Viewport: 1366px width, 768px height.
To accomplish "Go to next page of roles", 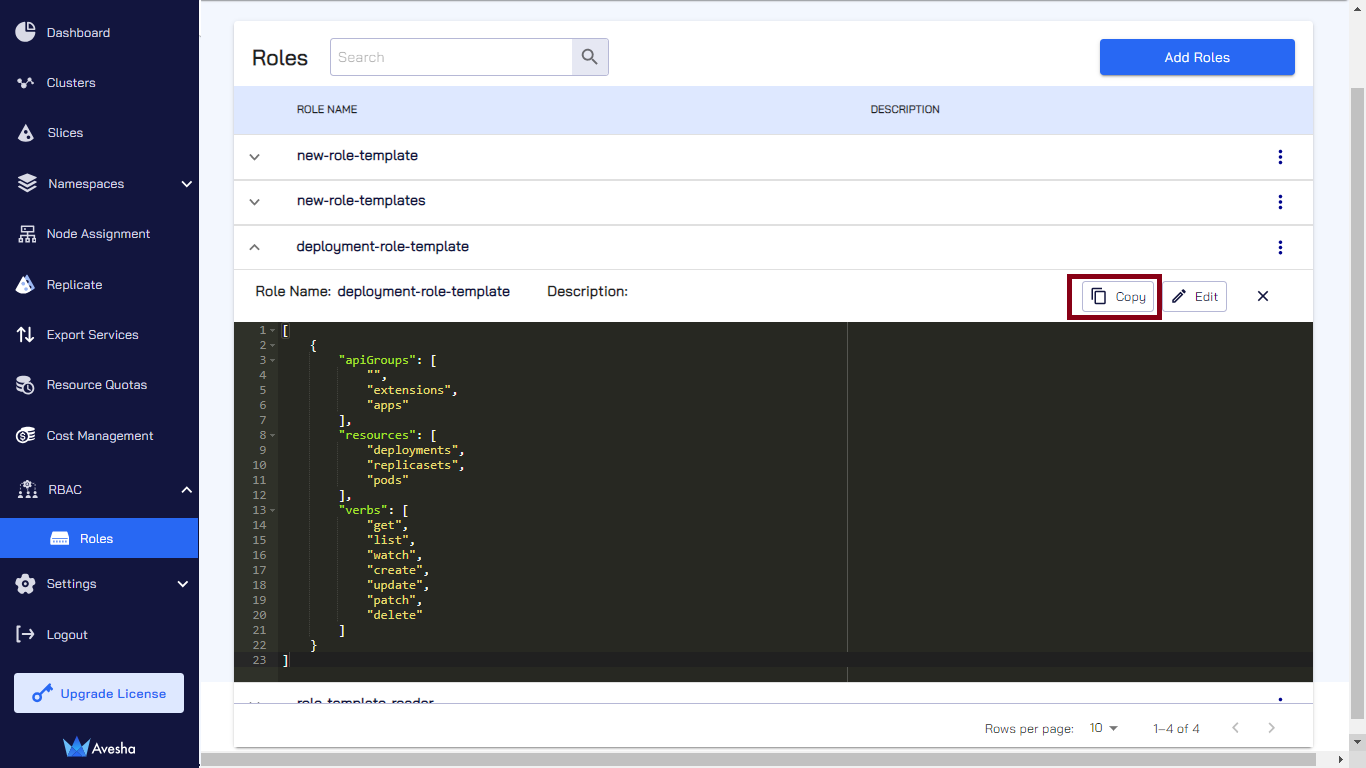I will (1272, 728).
